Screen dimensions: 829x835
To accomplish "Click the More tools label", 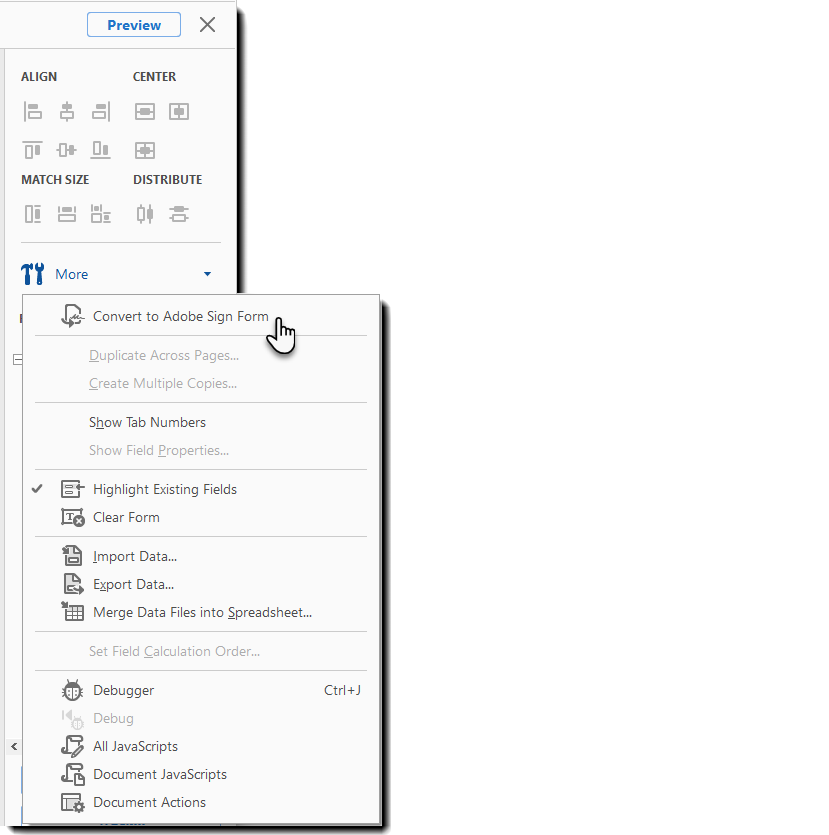I will [x=71, y=274].
